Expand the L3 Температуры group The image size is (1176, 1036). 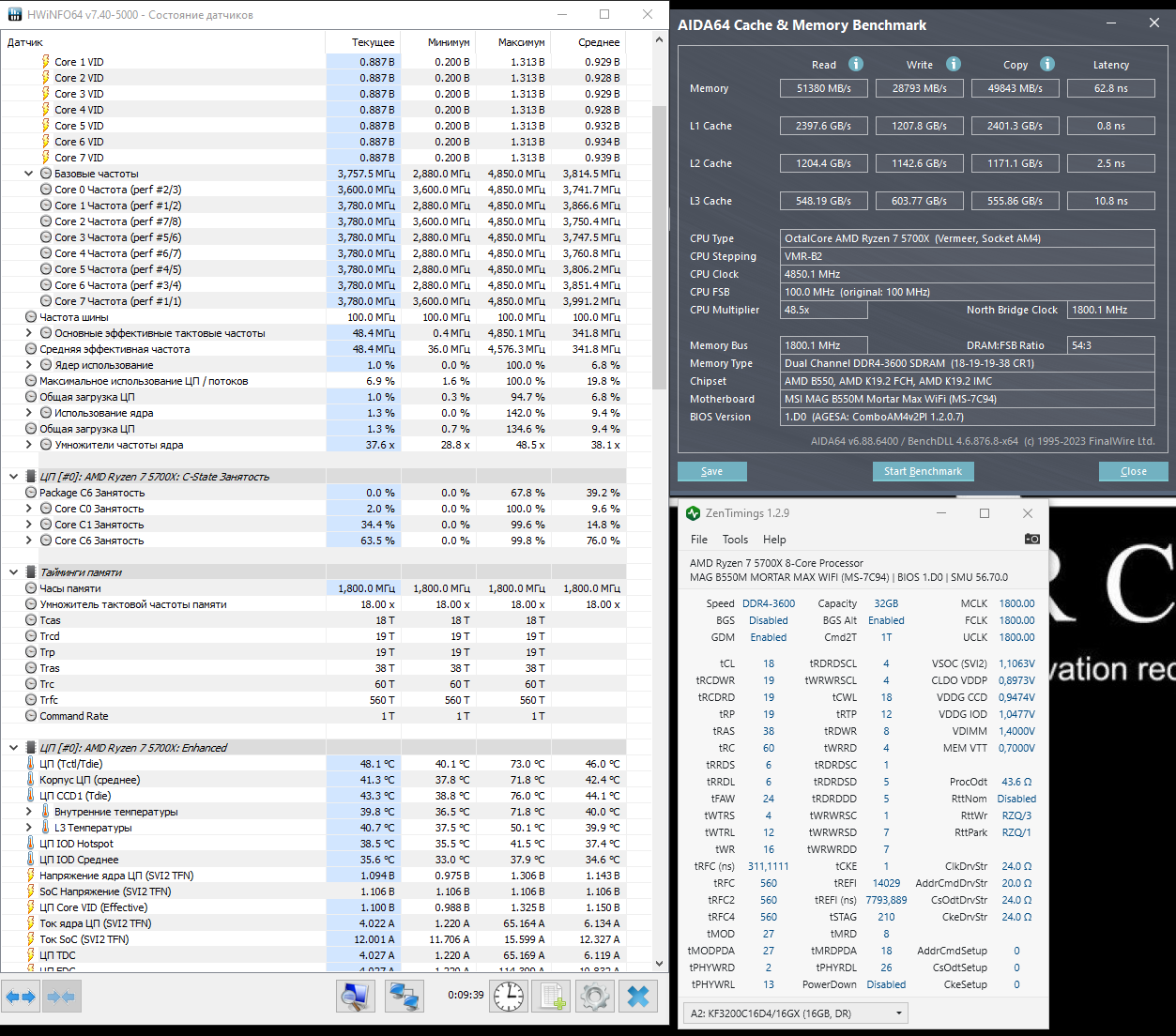click(x=29, y=828)
